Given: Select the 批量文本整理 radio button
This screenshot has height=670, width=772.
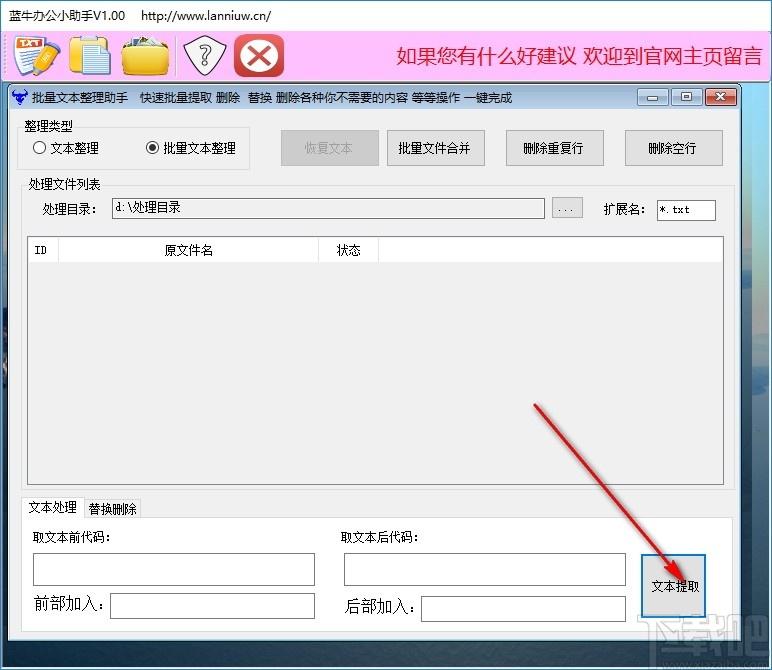Looking at the screenshot, I should click(x=152, y=148).
